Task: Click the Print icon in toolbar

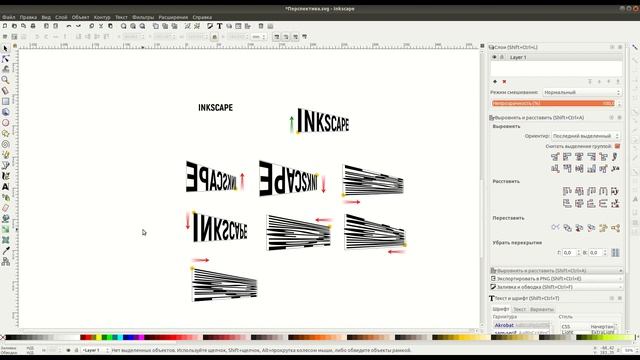Action: 33,26
